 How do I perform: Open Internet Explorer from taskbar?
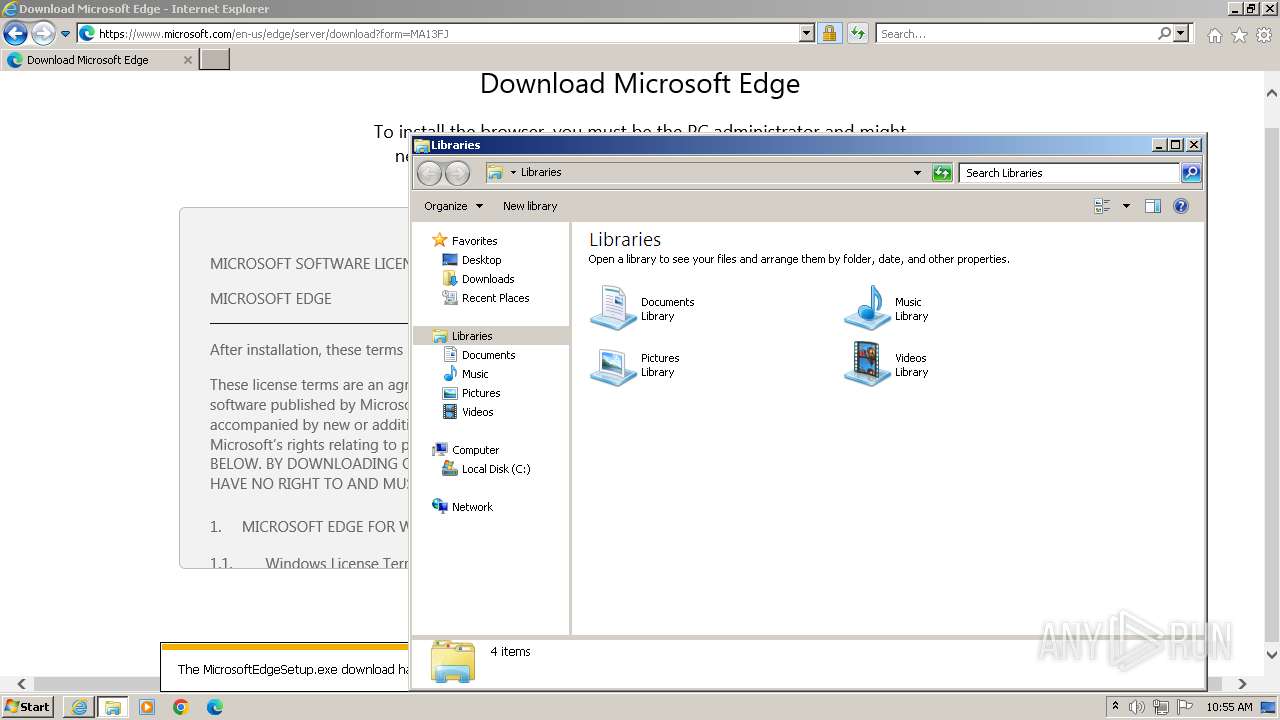click(79, 707)
